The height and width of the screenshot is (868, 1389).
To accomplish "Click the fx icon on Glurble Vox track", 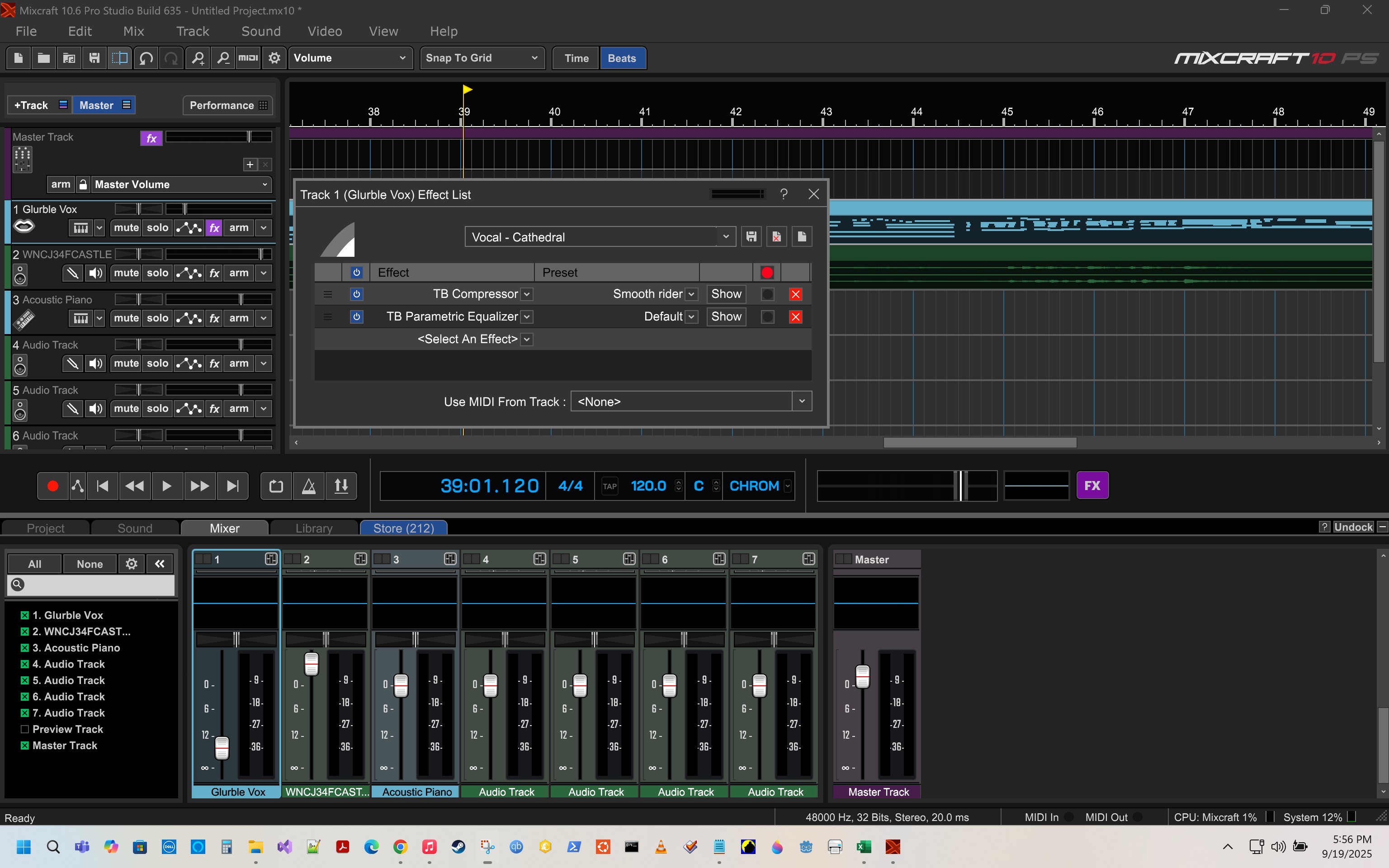I will [x=214, y=228].
